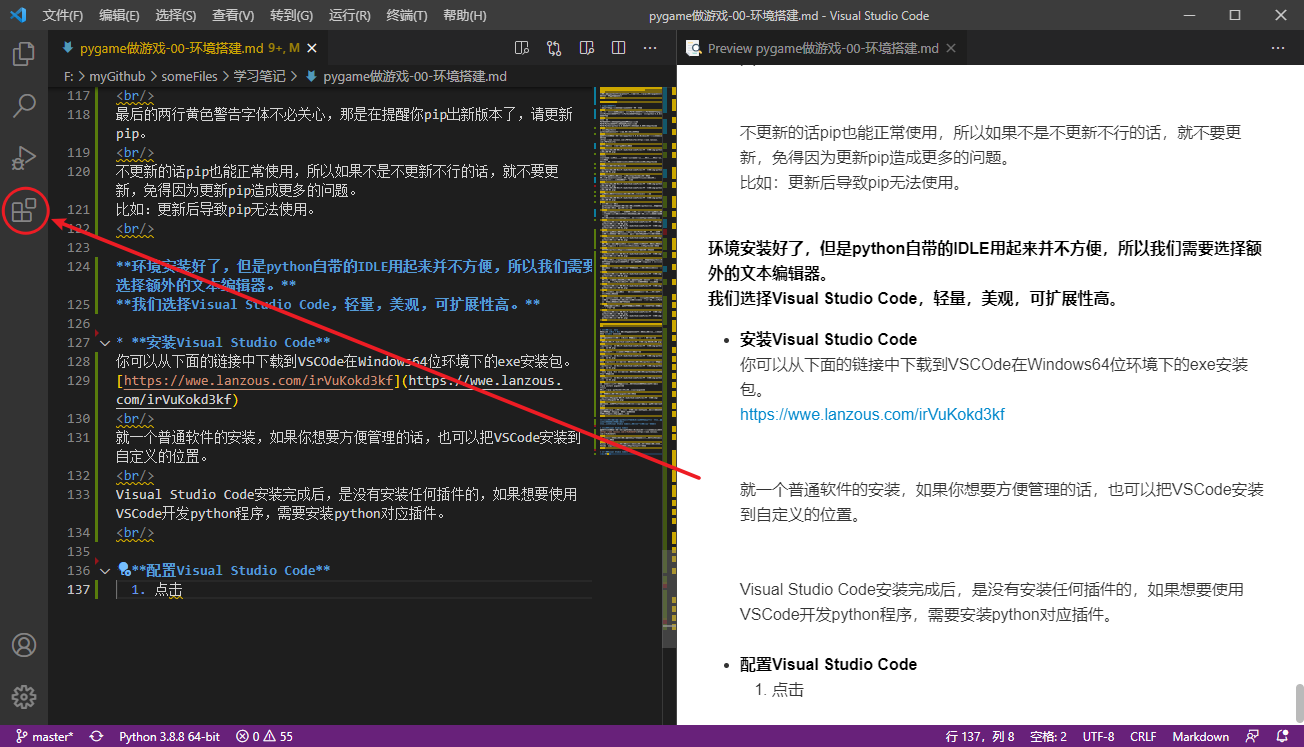Open the 运行(R) menu

click(349, 15)
